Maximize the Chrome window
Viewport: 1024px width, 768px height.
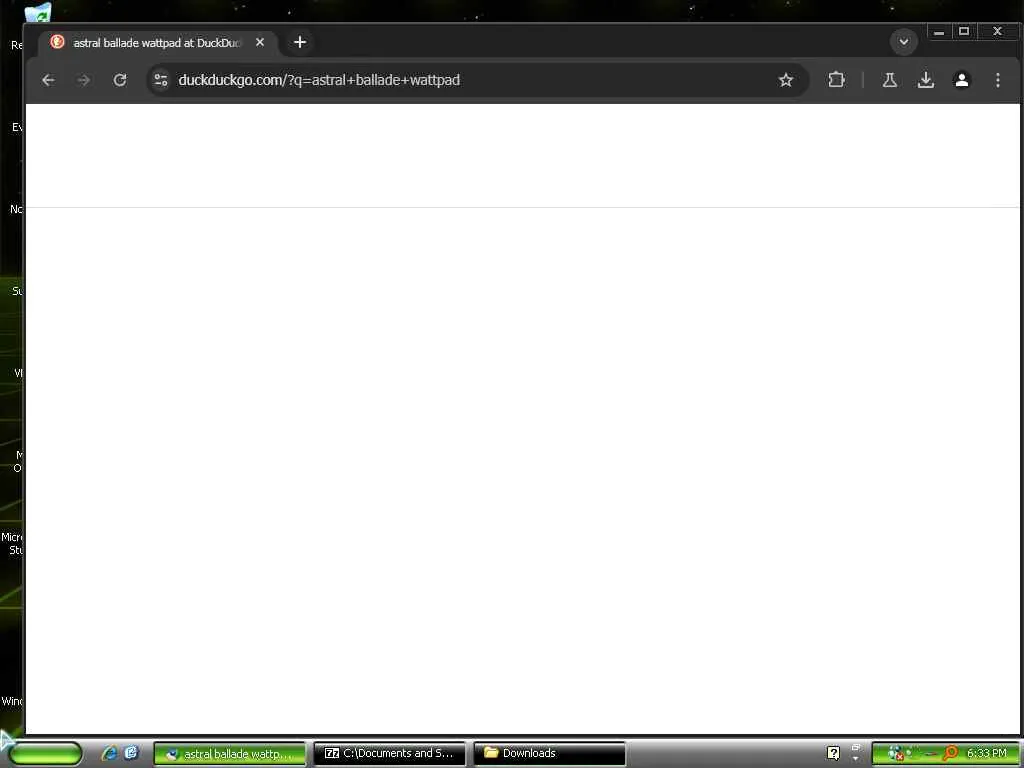(x=964, y=31)
